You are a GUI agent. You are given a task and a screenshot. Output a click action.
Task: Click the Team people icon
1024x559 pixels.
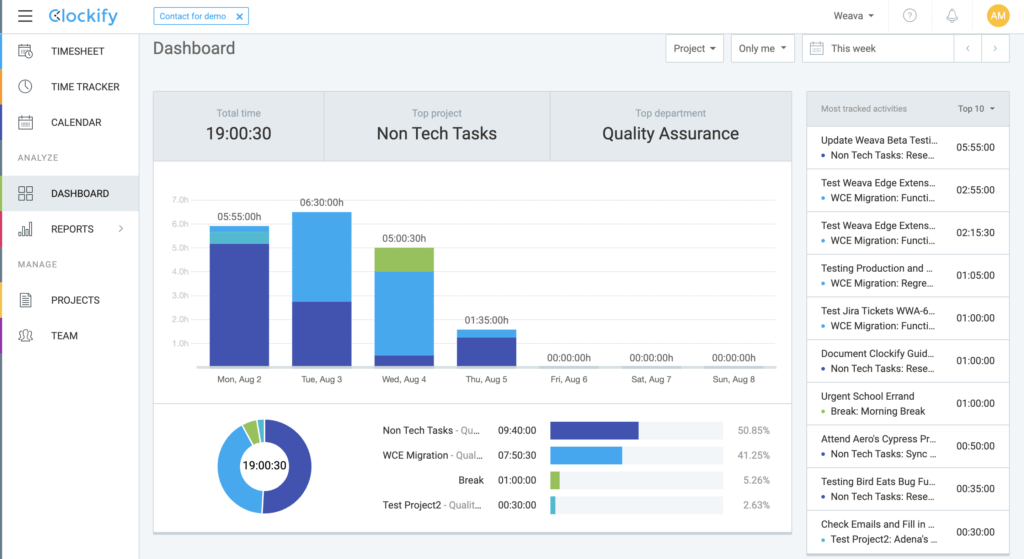click(x=25, y=336)
